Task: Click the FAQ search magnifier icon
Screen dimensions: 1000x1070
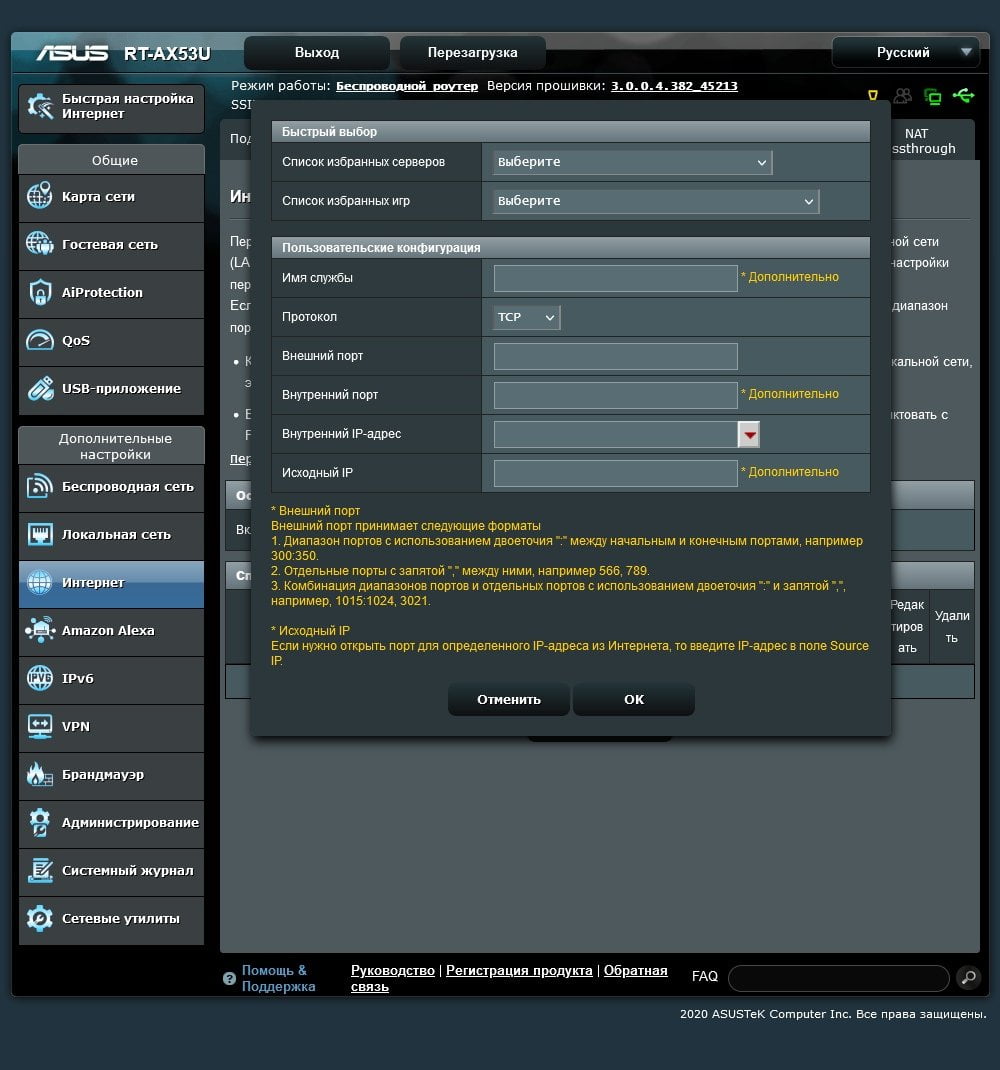Action: [x=969, y=977]
